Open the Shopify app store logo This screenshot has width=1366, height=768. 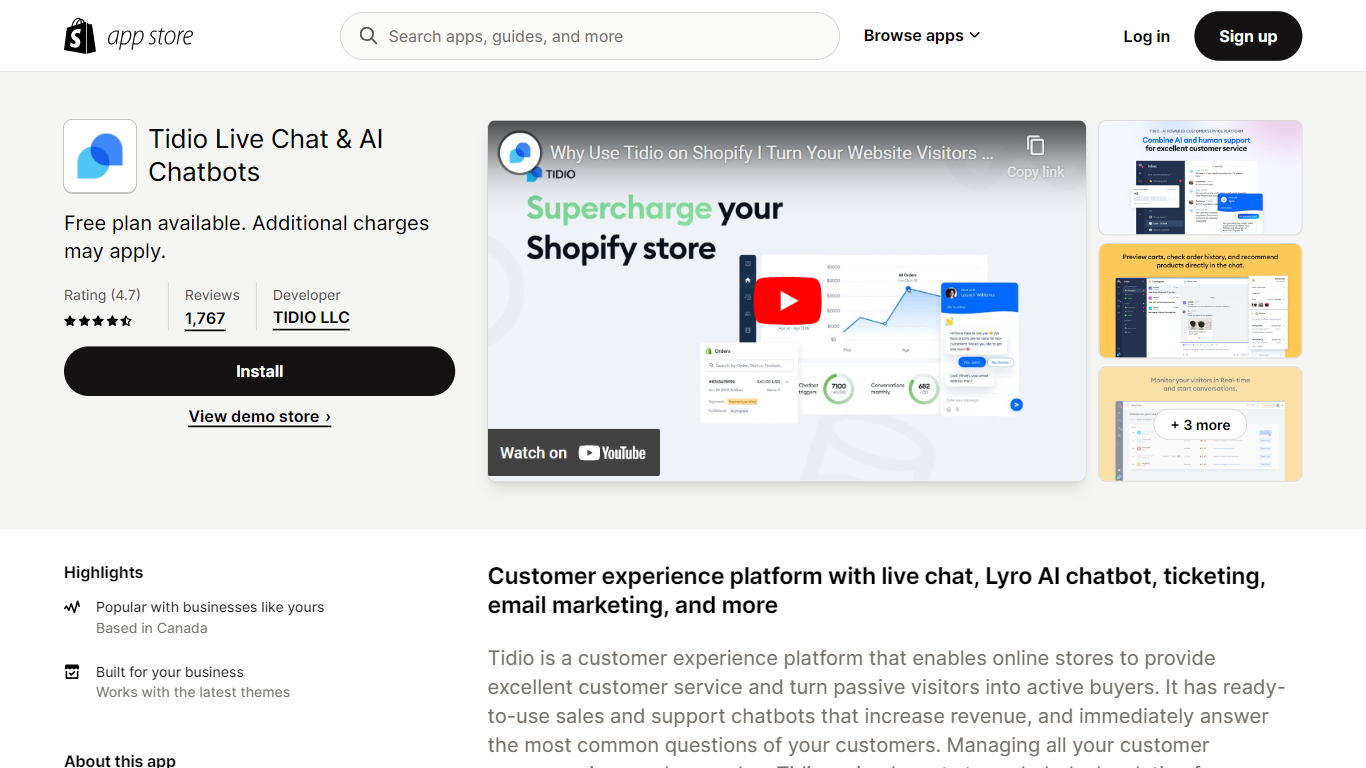click(128, 36)
